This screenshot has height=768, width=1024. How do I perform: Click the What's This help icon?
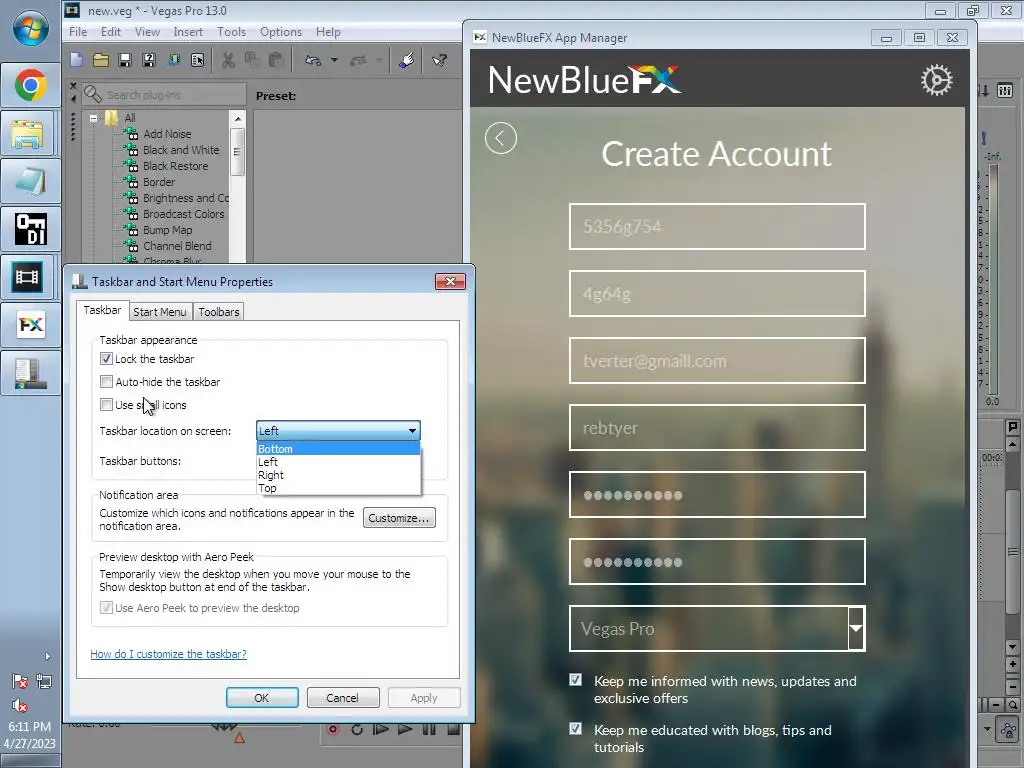(440, 60)
